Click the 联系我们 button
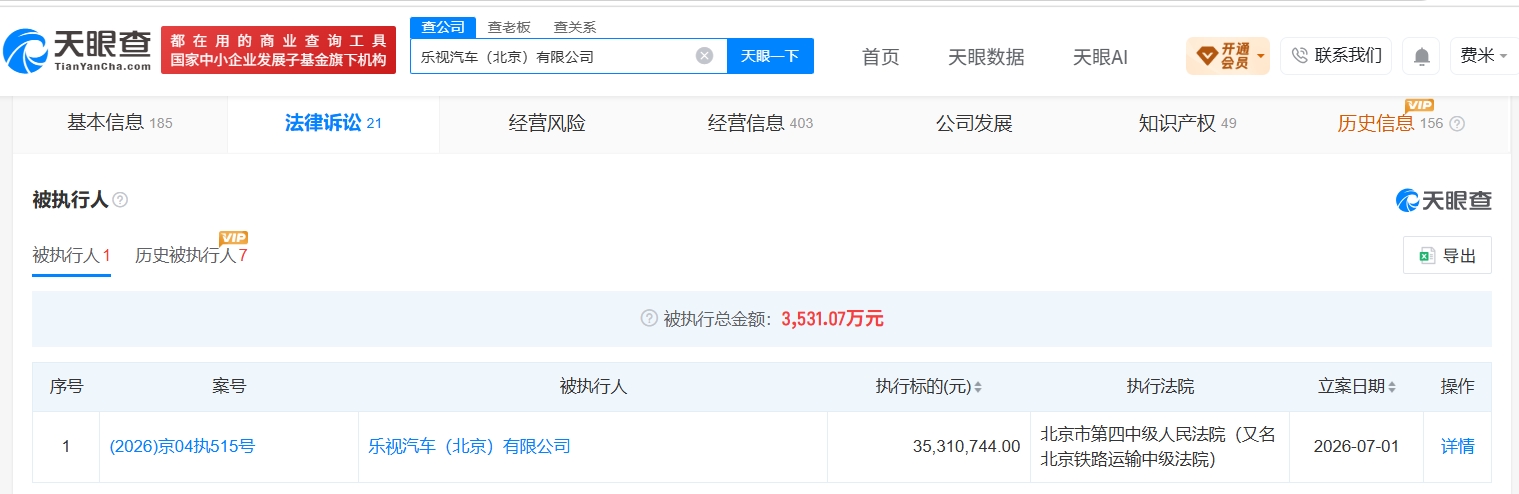This screenshot has height=494, width=1519. [1337, 56]
